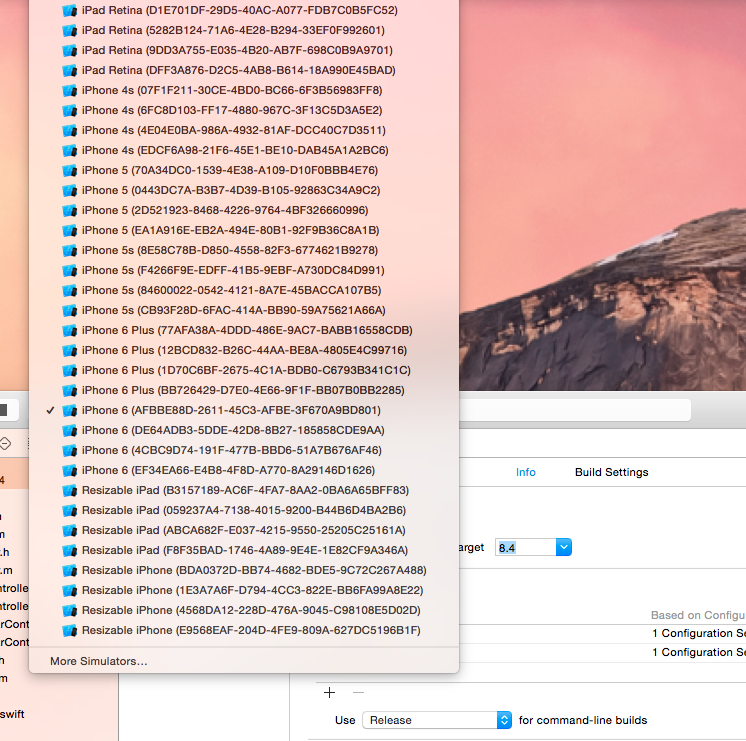Select iPad Retina (5282B124-71A6-4E28-B294-33EF0F992601)
The image size is (746, 741).
point(244,30)
